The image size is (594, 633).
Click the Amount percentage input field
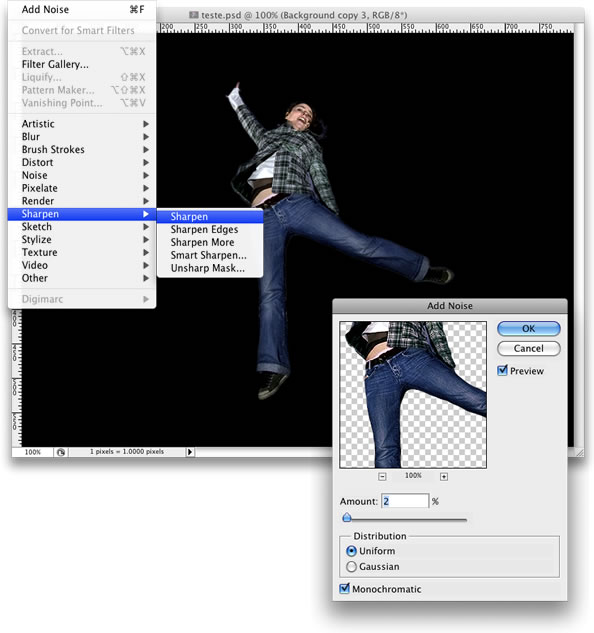pyautogui.click(x=405, y=501)
